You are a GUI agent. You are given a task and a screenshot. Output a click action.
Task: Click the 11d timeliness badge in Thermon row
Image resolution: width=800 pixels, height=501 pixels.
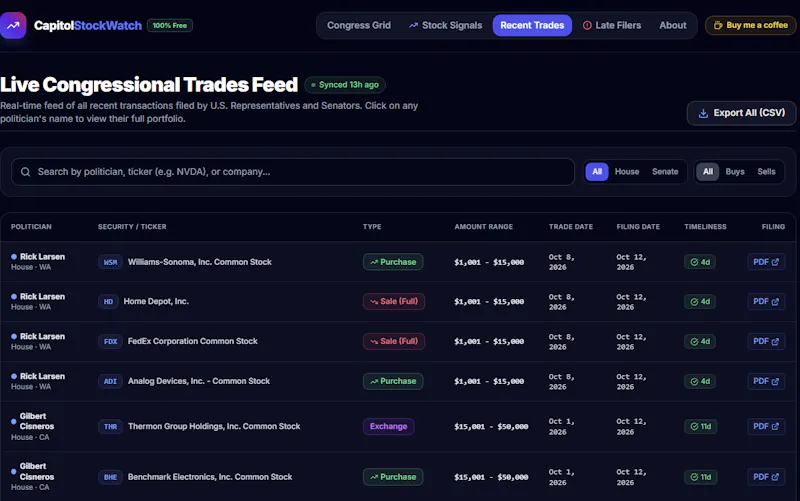(x=701, y=427)
